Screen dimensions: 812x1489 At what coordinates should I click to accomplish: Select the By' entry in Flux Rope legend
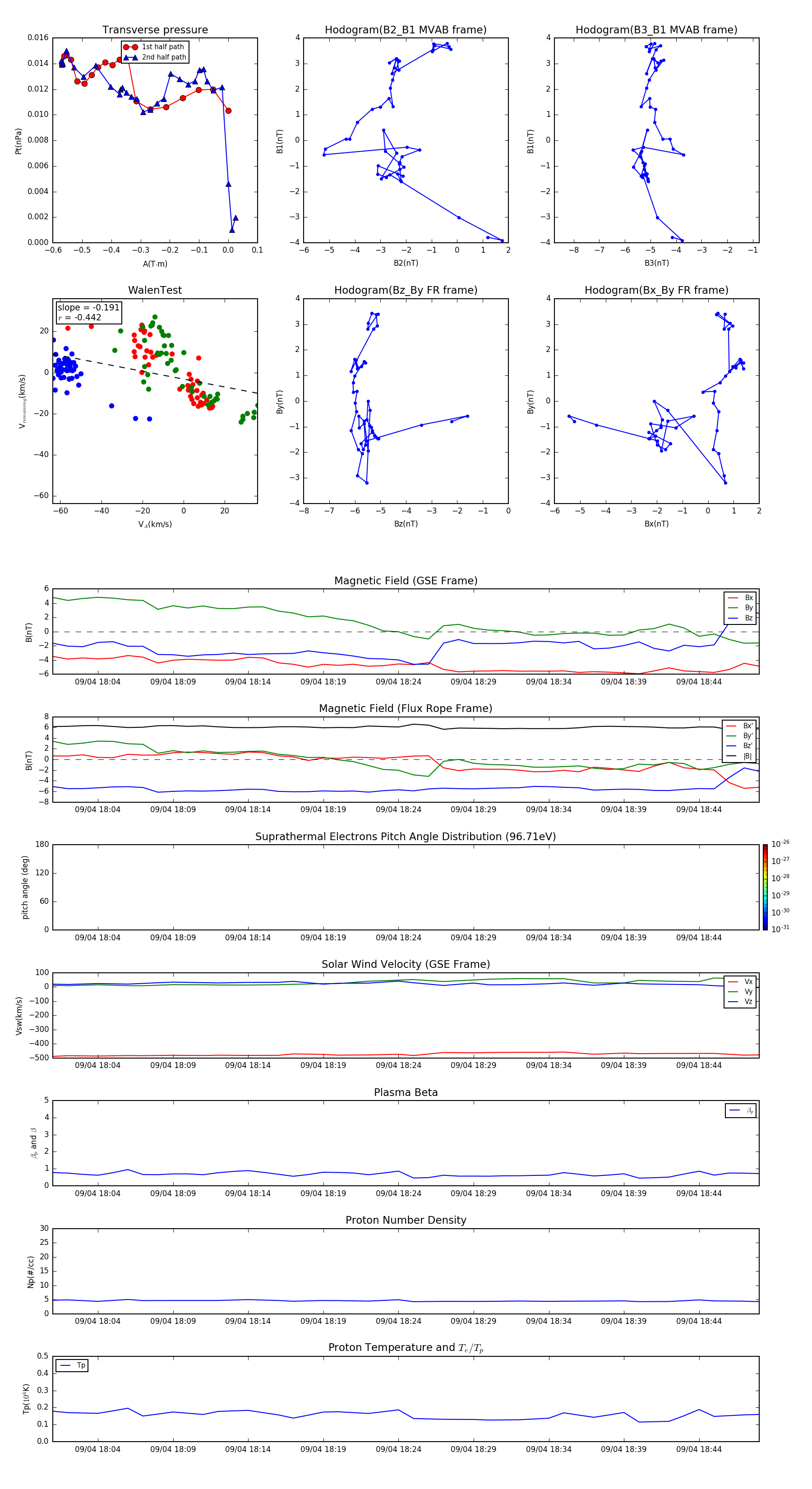tap(739, 736)
